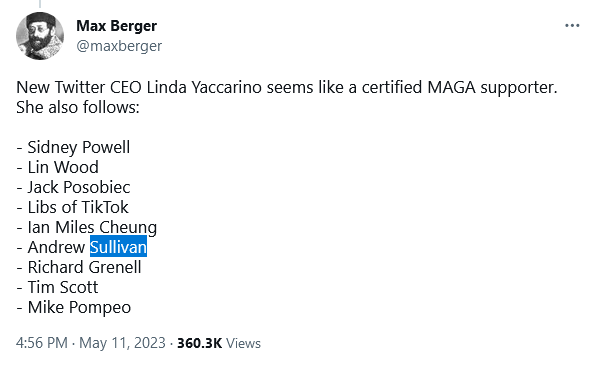This screenshot has width=598, height=368.
Task: Select the Jack Posobiec line
Action: 73,187
